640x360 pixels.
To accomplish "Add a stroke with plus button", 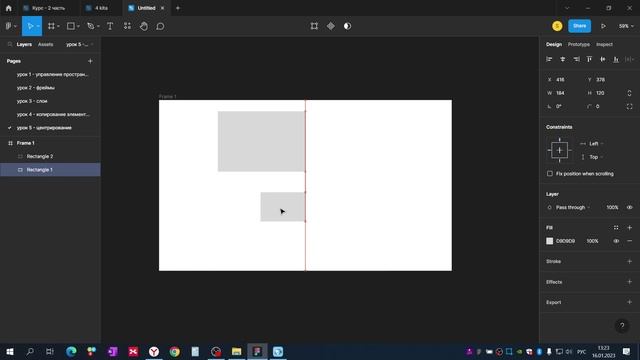I will (629, 262).
